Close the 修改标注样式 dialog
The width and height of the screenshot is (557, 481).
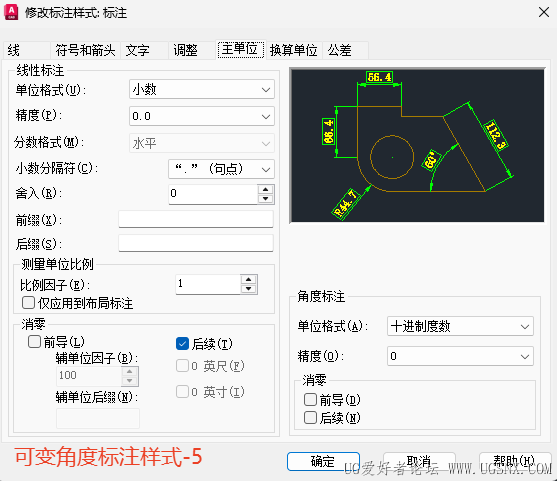pyautogui.click(x=544, y=12)
